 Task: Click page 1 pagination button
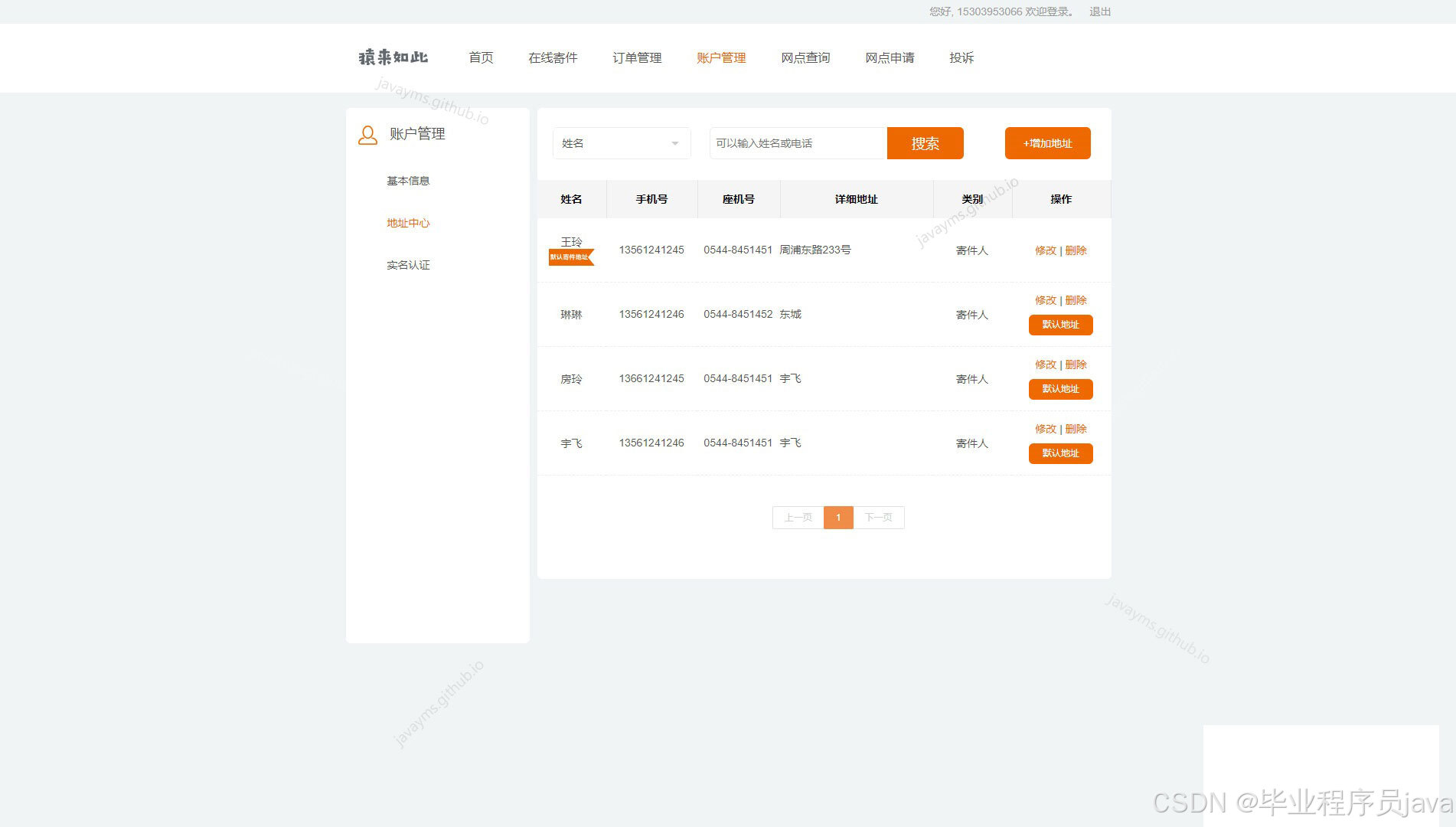click(x=838, y=518)
